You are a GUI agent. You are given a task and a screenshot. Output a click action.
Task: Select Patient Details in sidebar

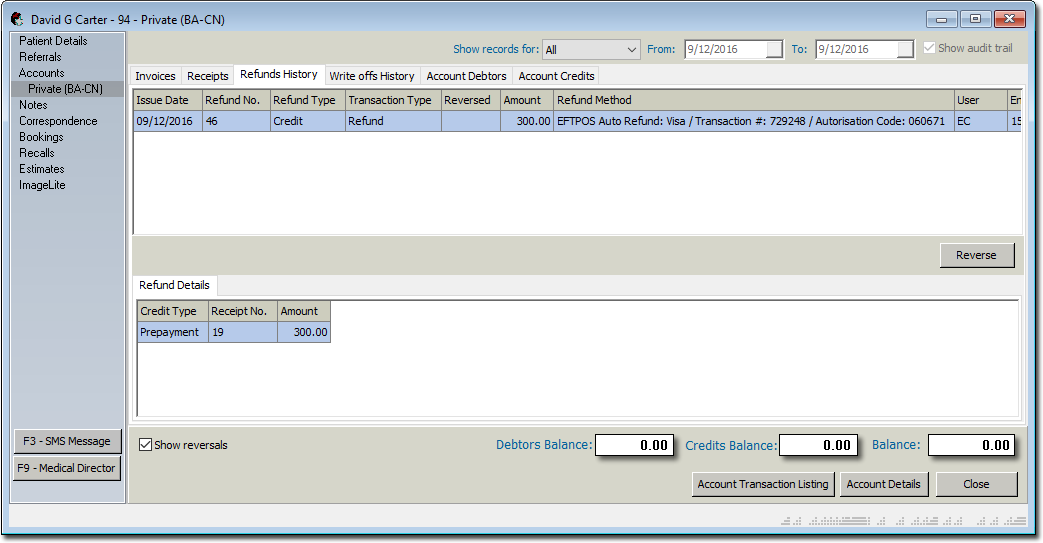(x=53, y=41)
